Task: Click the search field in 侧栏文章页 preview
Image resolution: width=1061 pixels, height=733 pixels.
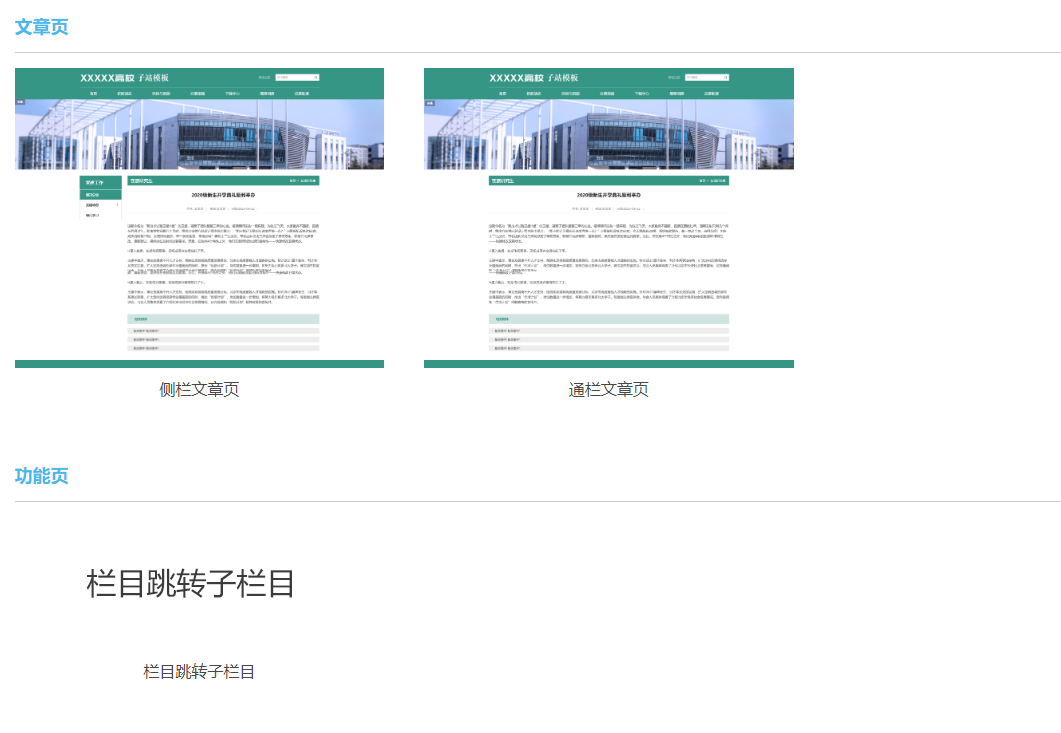Action: tap(293, 77)
